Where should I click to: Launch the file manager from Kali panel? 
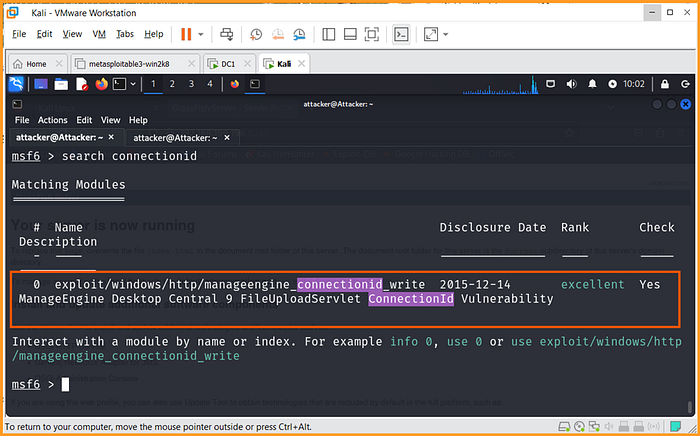(61, 84)
